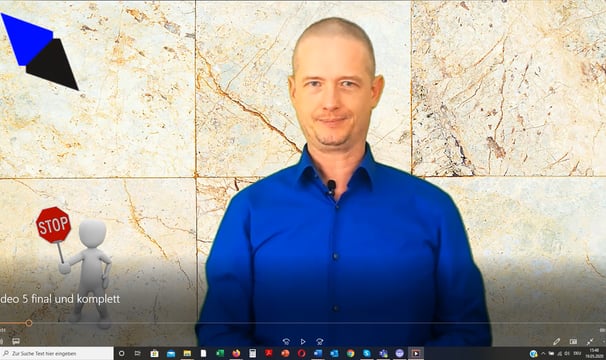This screenshot has height=360, width=606.
Task: Switch to Firefox on the taskbar
Action: pyautogui.click(x=236, y=353)
